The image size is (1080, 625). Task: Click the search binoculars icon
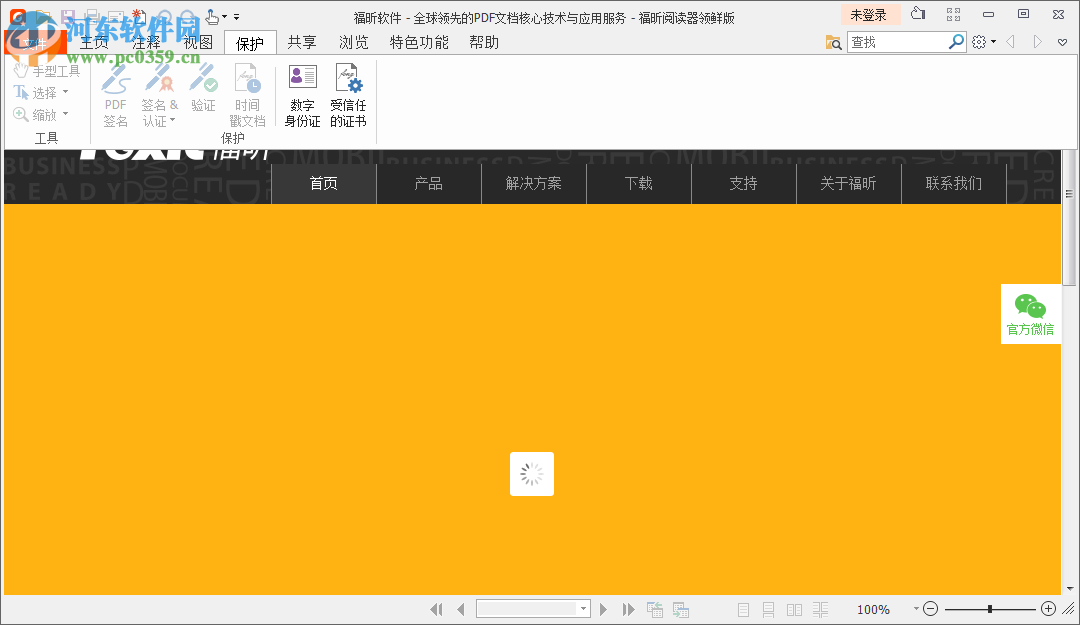point(834,43)
